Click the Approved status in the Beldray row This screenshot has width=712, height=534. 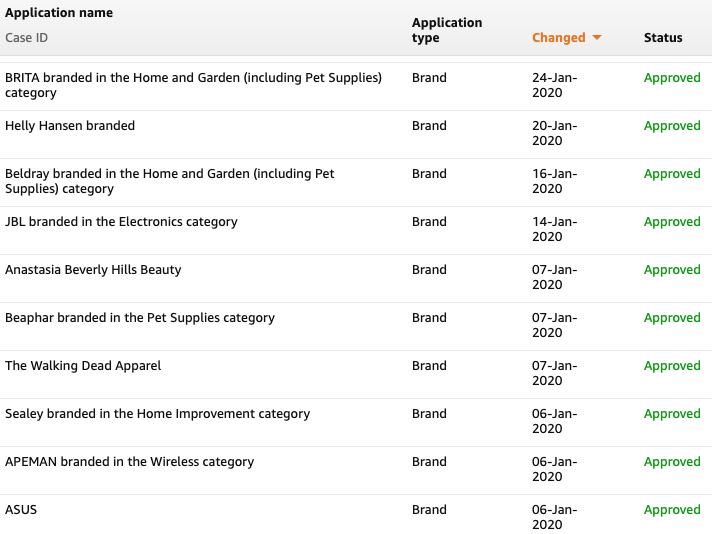[x=672, y=174]
